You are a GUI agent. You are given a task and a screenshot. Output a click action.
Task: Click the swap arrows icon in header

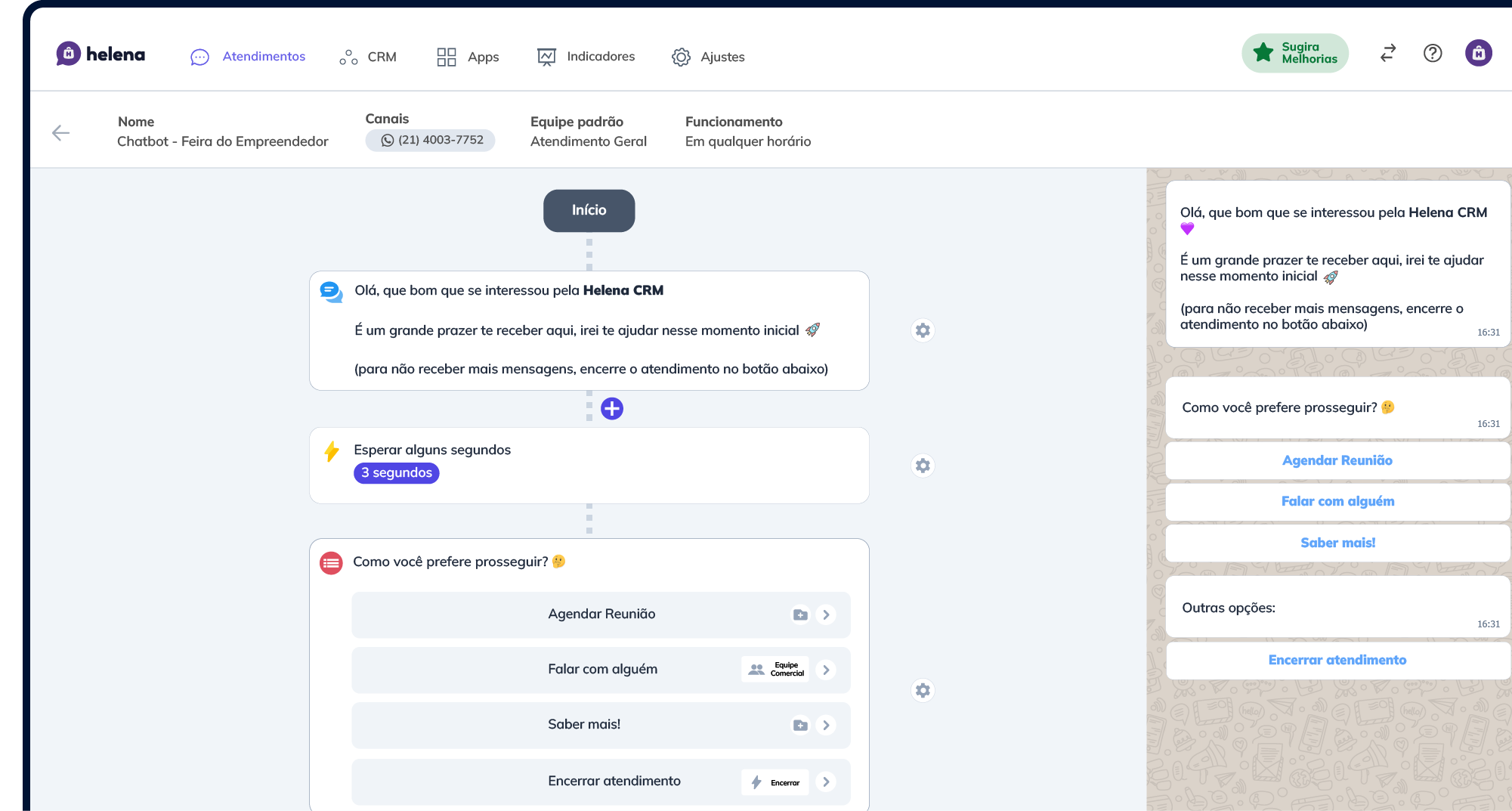coord(1388,53)
